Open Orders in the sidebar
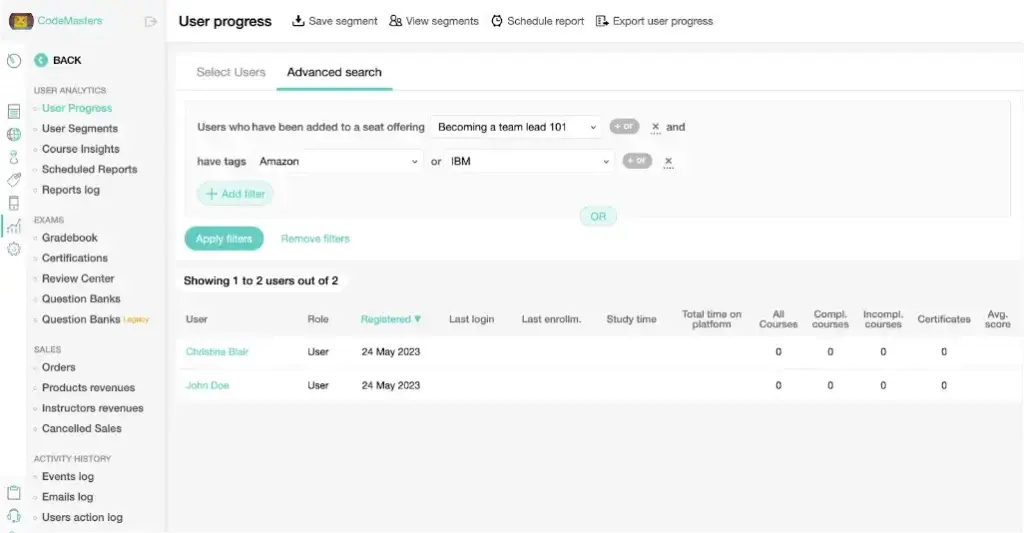The image size is (1024, 533). (x=59, y=367)
